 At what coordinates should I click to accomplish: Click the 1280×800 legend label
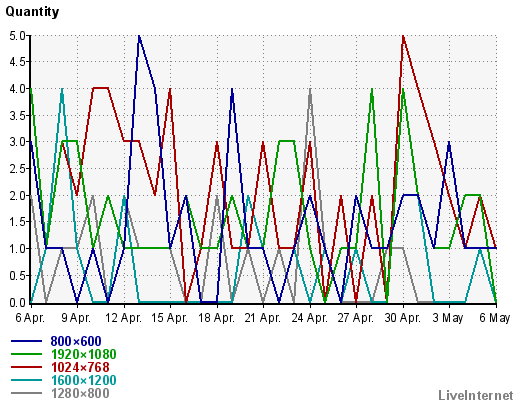point(80,393)
